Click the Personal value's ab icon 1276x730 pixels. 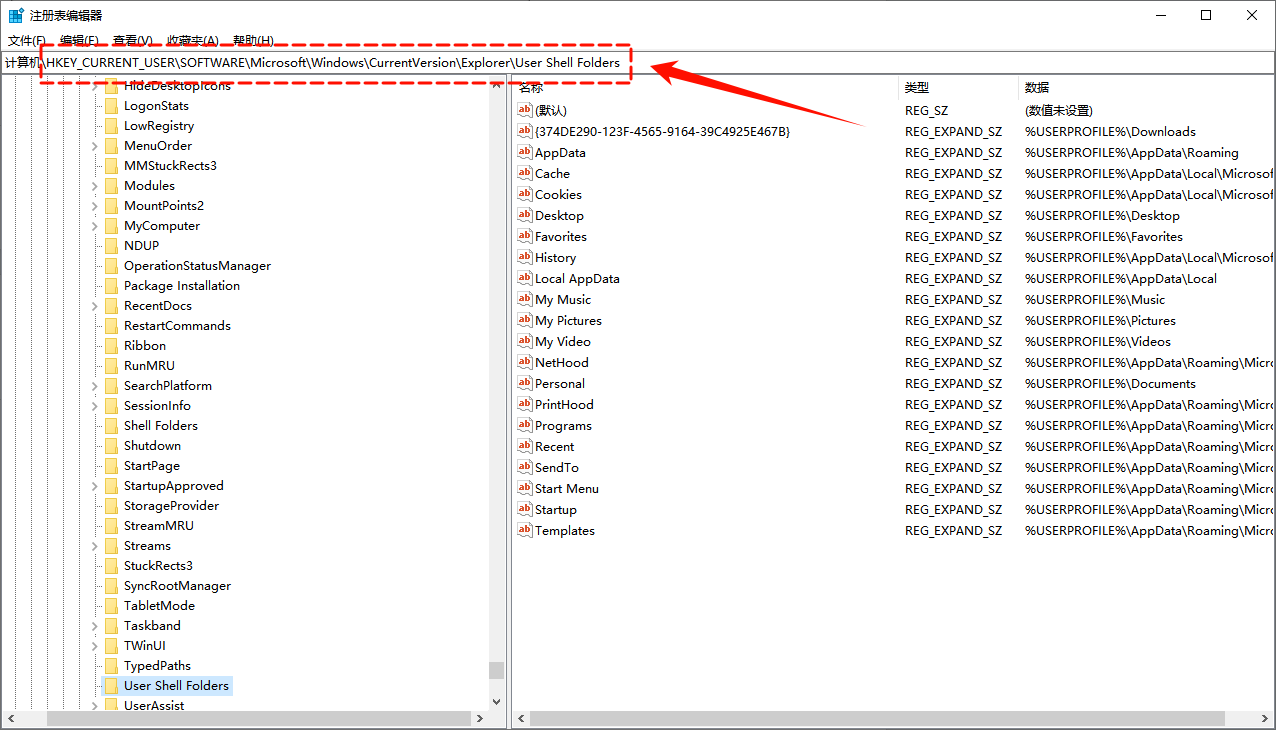point(524,383)
